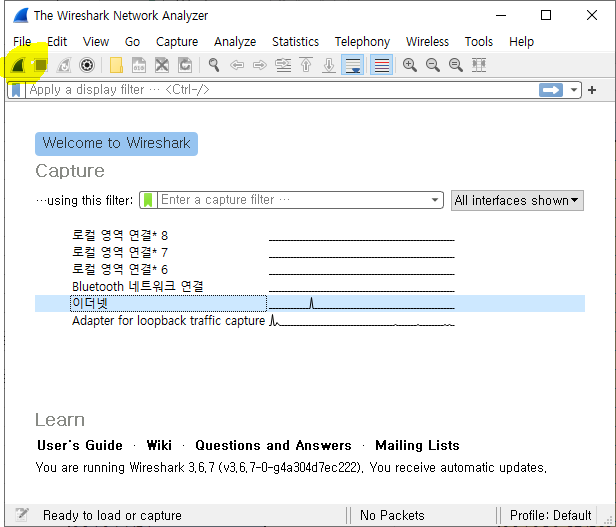Start capturing packets with shark fin icon
This screenshot has height=527, width=616.
pyautogui.click(x=18, y=65)
